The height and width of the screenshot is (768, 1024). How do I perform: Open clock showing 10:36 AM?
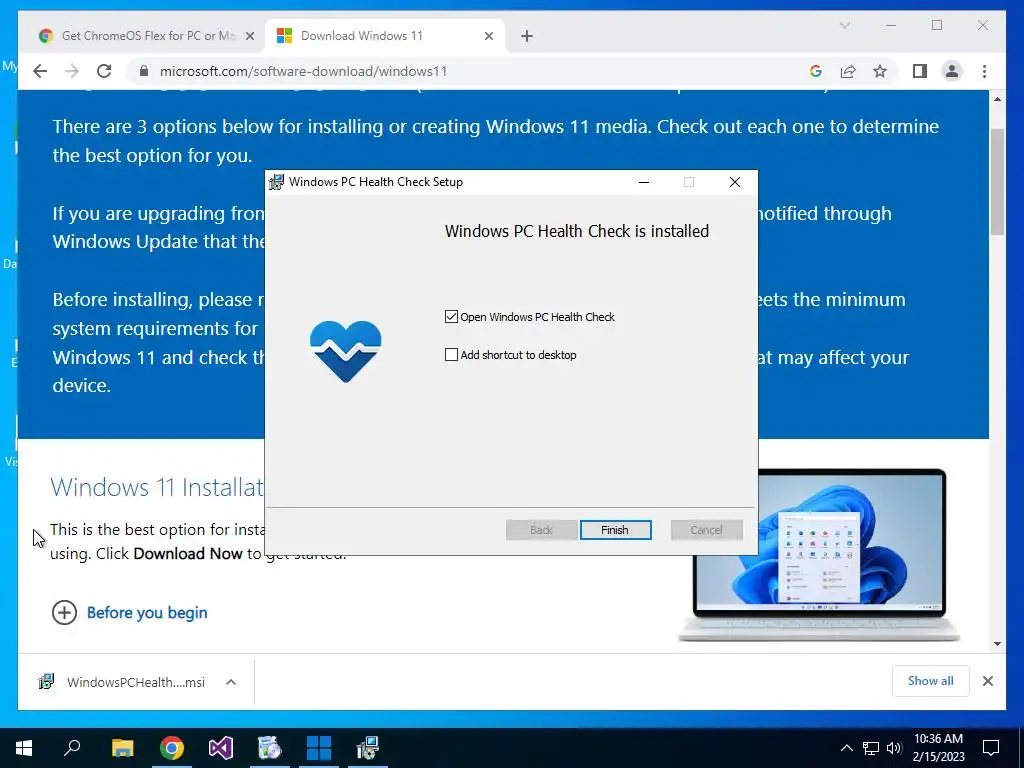click(938, 748)
